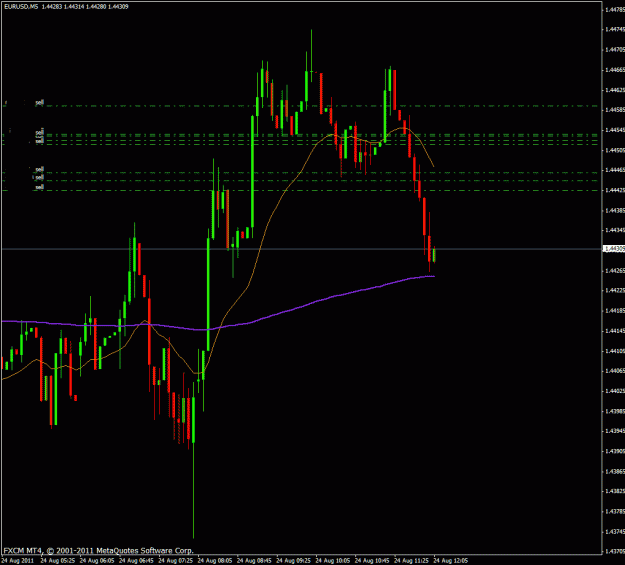Click the highlighted current price label 1.44309
The image size is (625, 565).
[614, 249]
